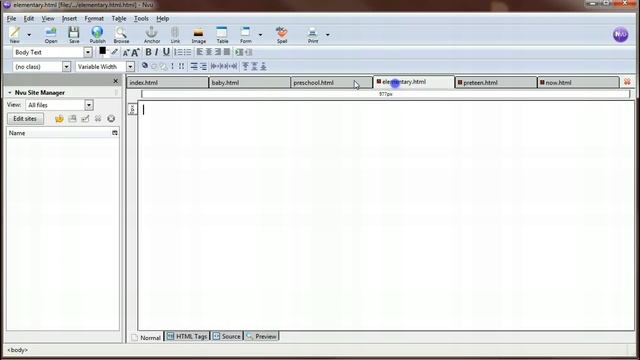Insert an Image from the toolbar
This screenshot has height=360, width=640.
(x=199, y=35)
